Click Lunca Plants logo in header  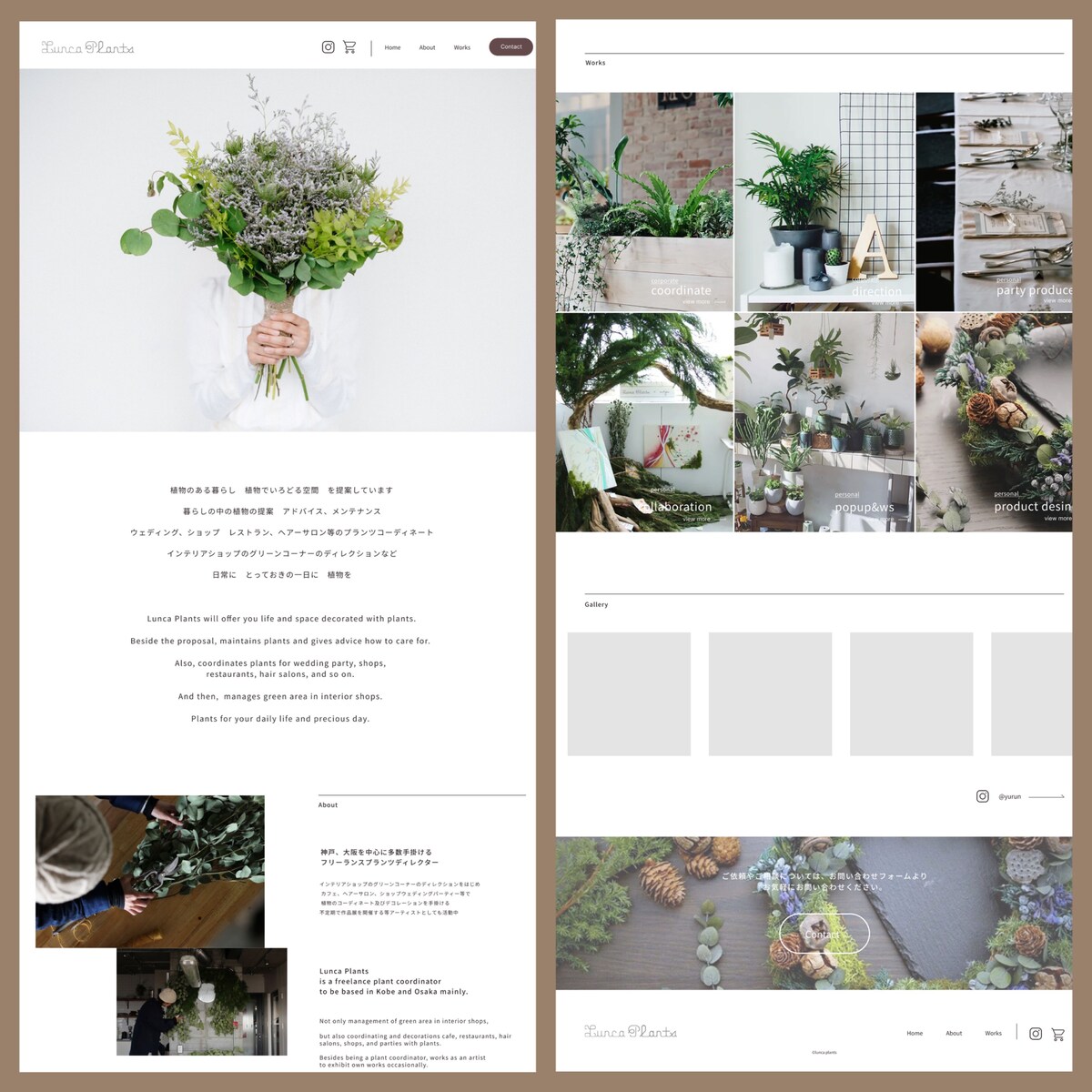point(87,47)
